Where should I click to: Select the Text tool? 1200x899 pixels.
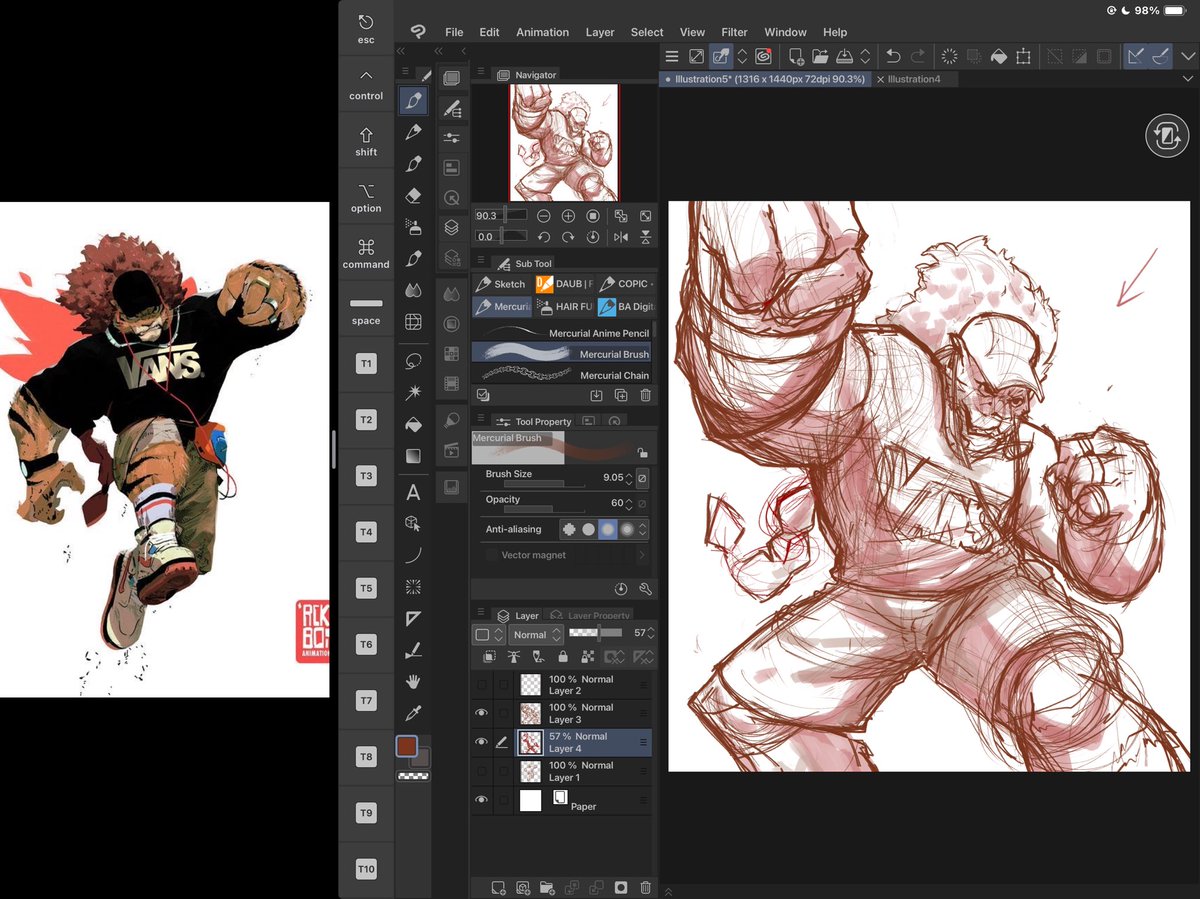coord(413,492)
